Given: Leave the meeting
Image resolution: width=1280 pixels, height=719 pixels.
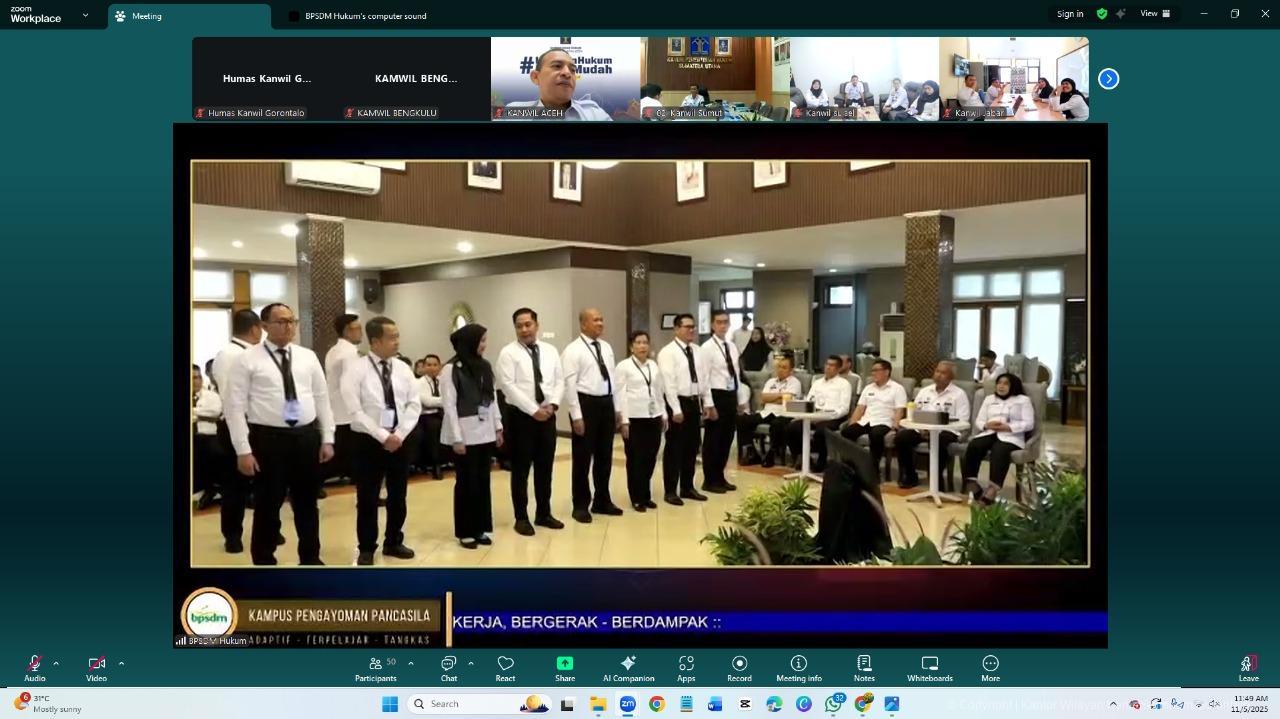Looking at the screenshot, I should 1248,667.
